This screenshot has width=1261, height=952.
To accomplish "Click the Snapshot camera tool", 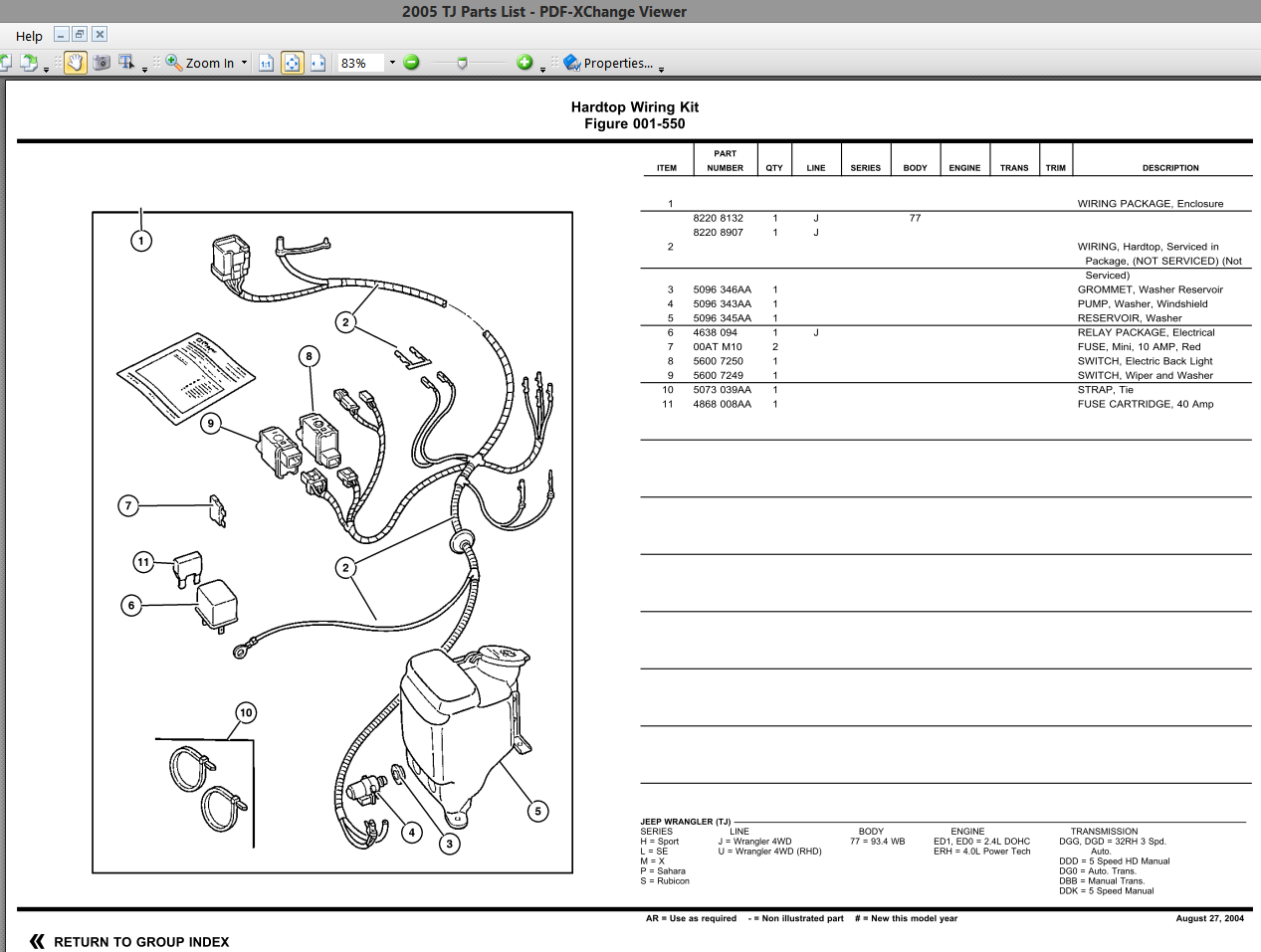I will [x=101, y=63].
